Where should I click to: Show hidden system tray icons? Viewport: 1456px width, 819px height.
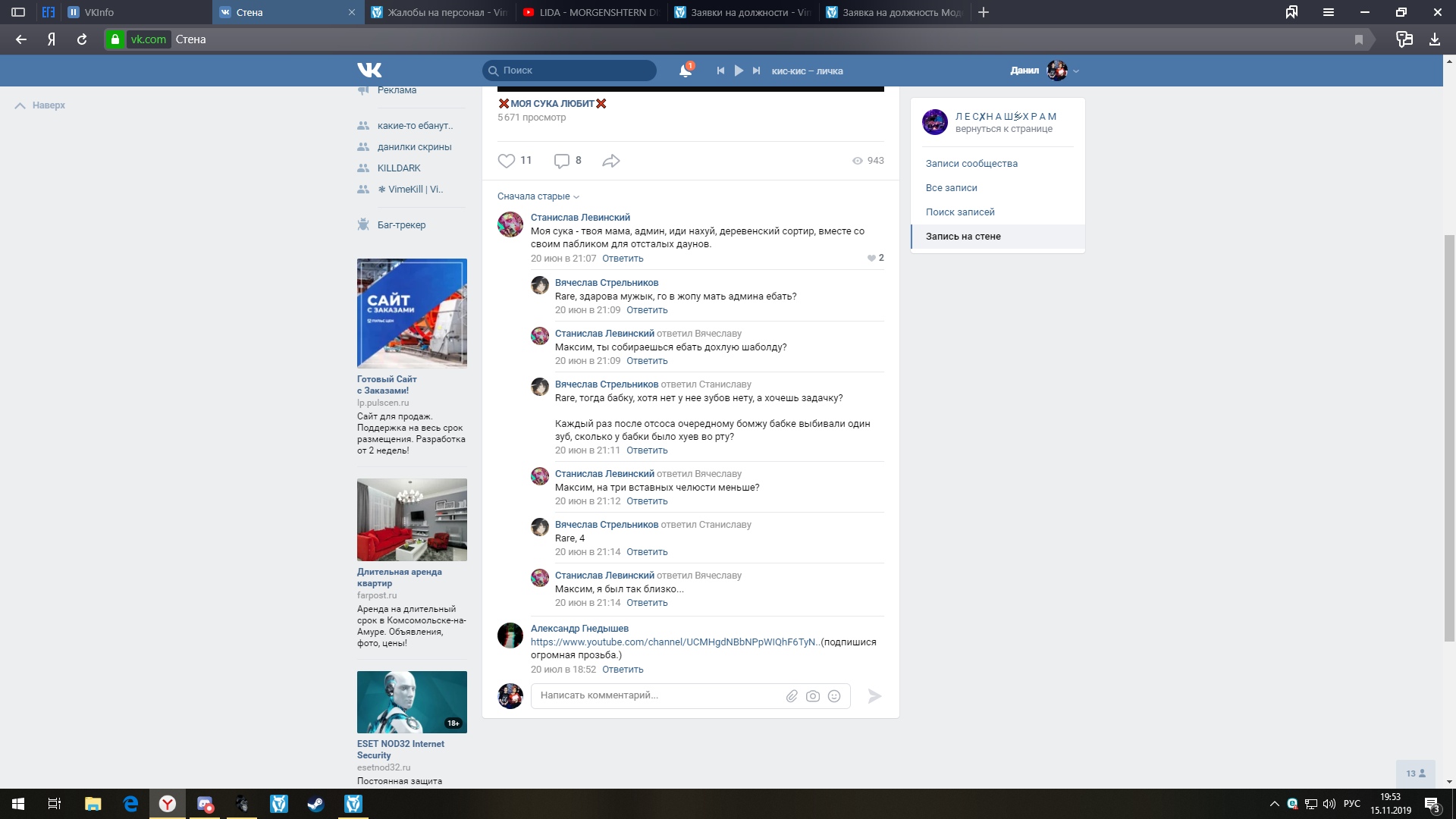click(x=1274, y=804)
